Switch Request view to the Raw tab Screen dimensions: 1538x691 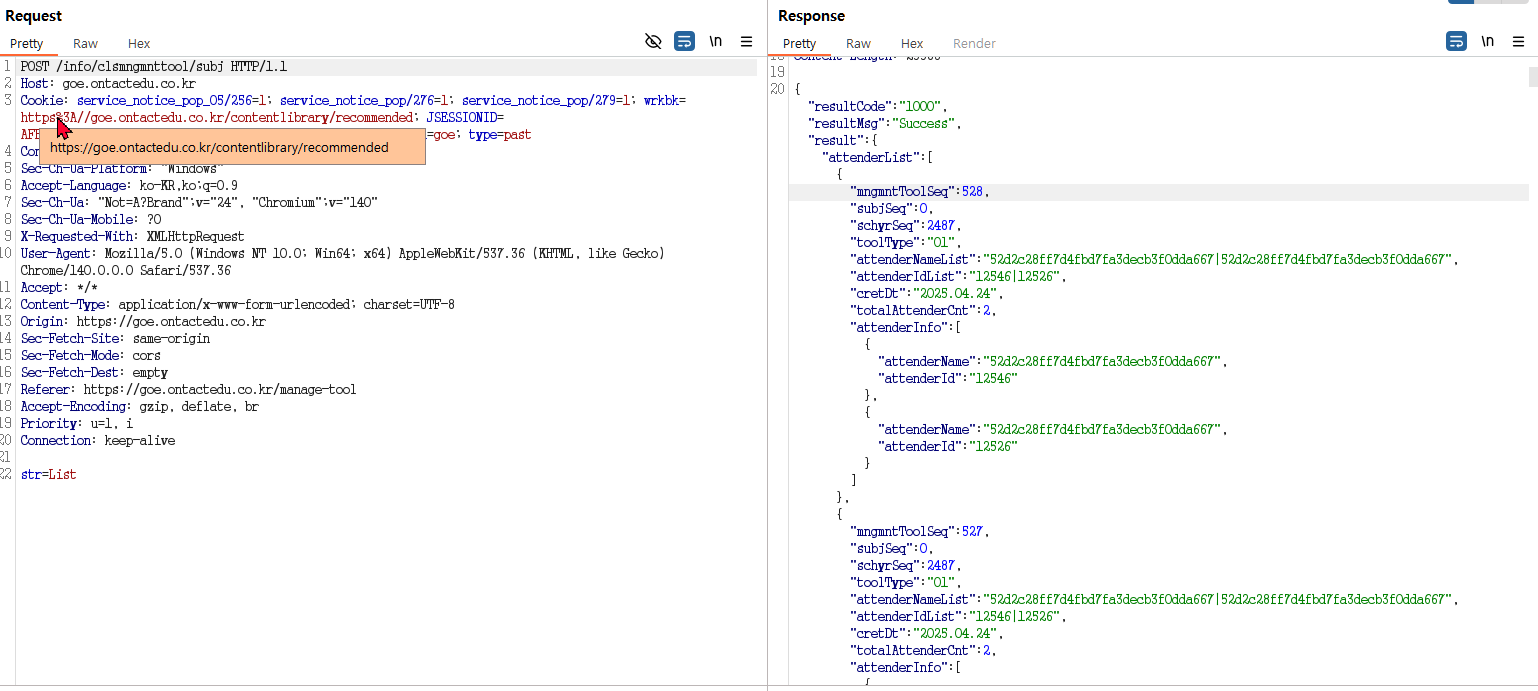(x=85, y=43)
